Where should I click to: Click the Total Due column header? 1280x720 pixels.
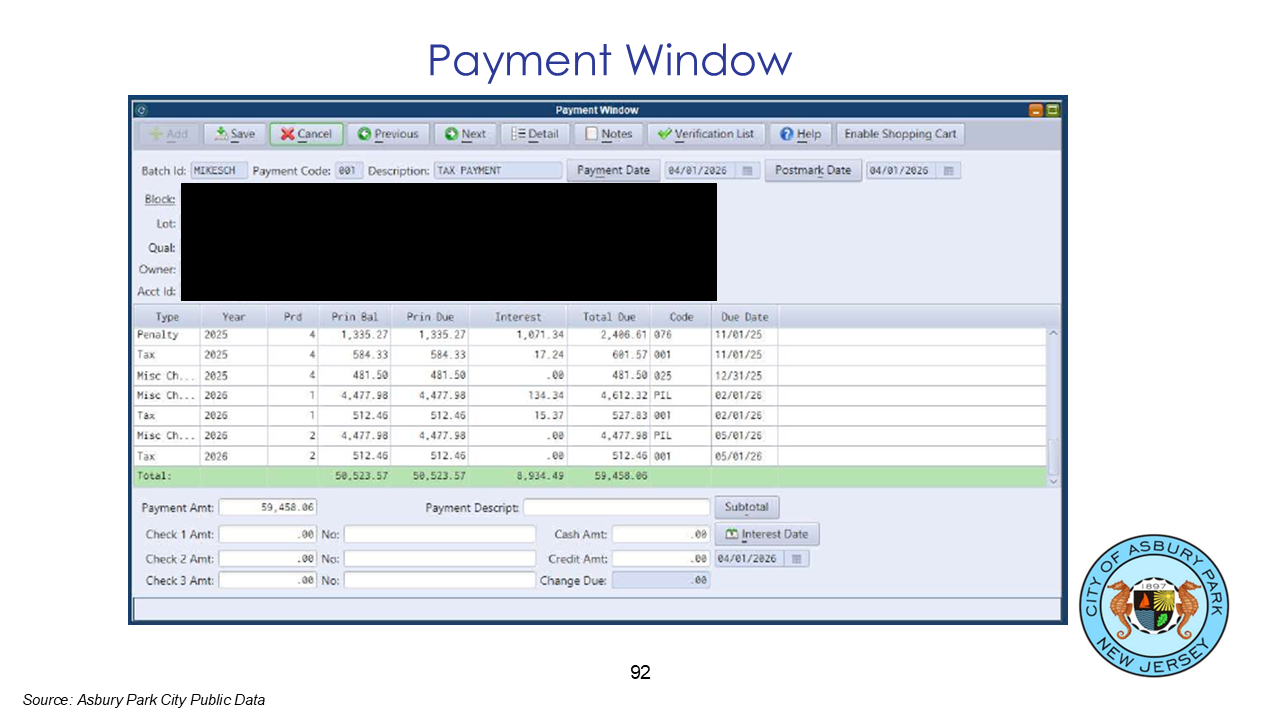point(609,317)
